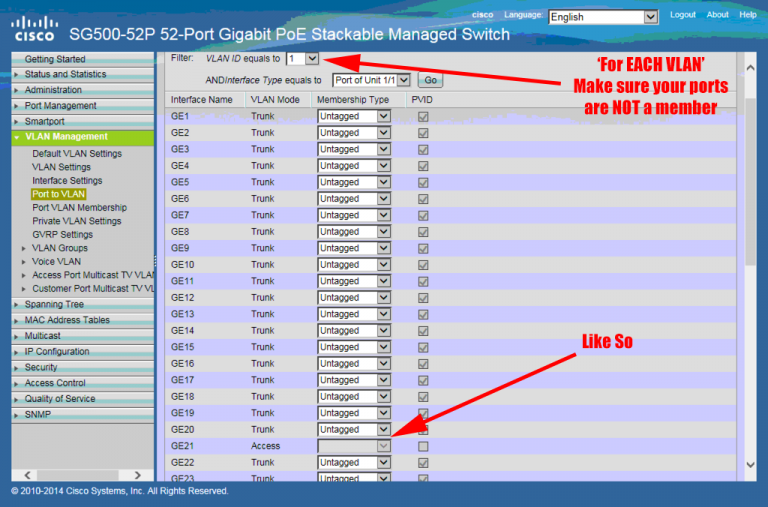Screen dimensions: 768x507
Task: Open Port VLAN Membership page
Action: click(x=79, y=208)
